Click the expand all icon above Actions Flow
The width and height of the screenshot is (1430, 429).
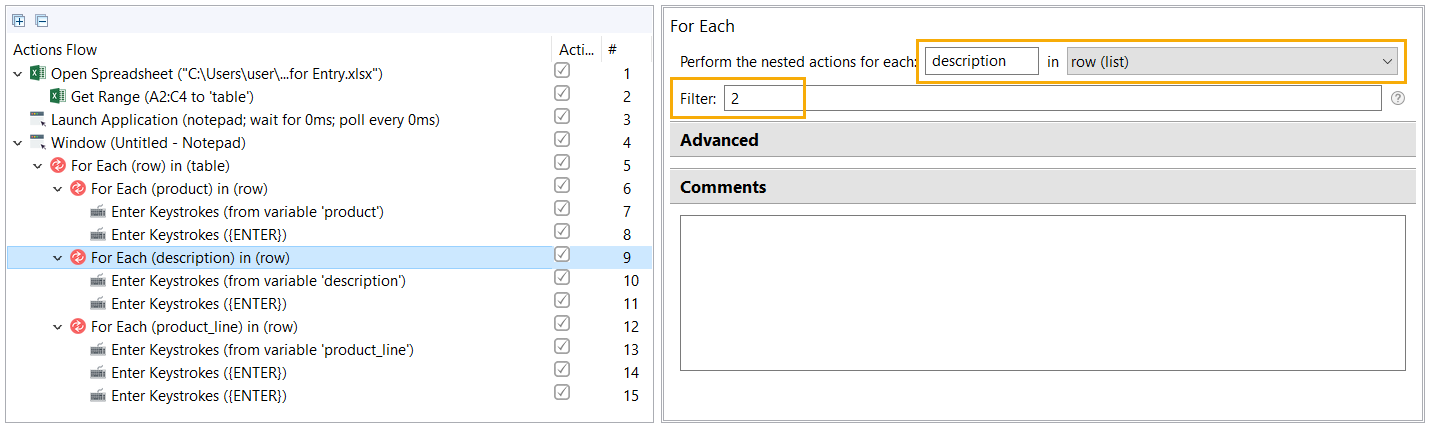pyautogui.click(x=20, y=21)
